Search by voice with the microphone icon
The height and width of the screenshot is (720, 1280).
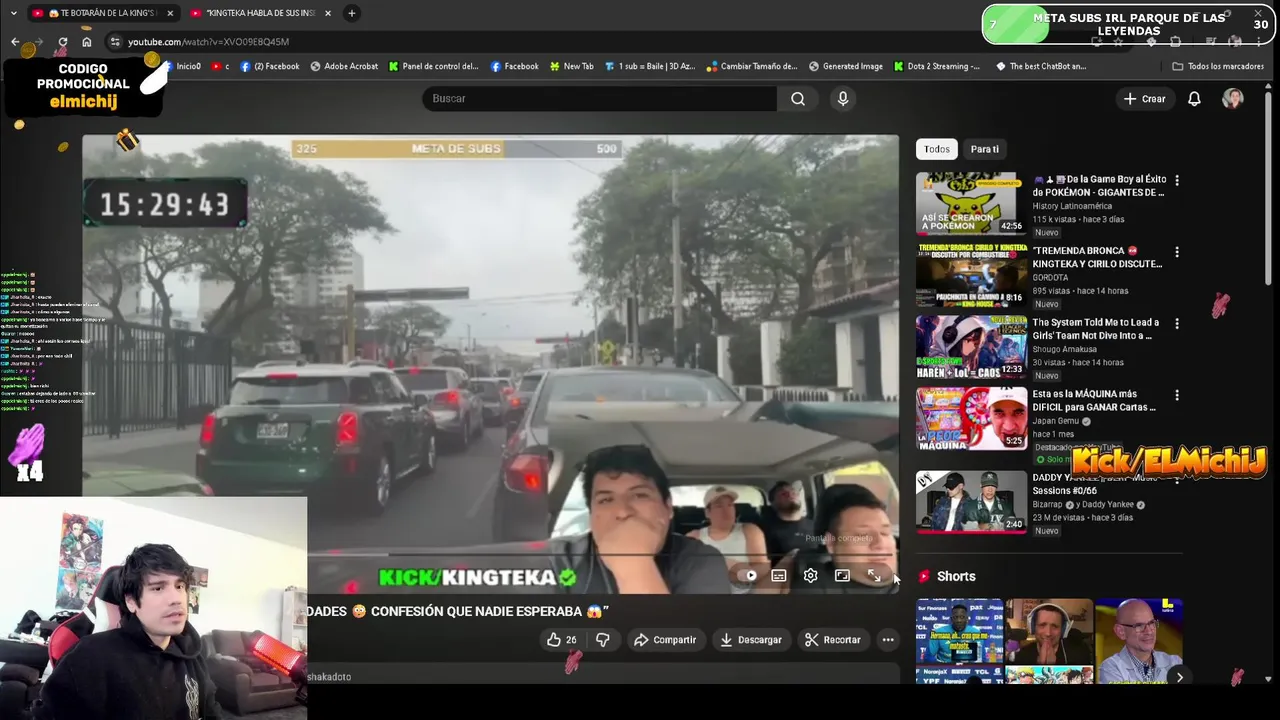pyautogui.click(x=843, y=99)
